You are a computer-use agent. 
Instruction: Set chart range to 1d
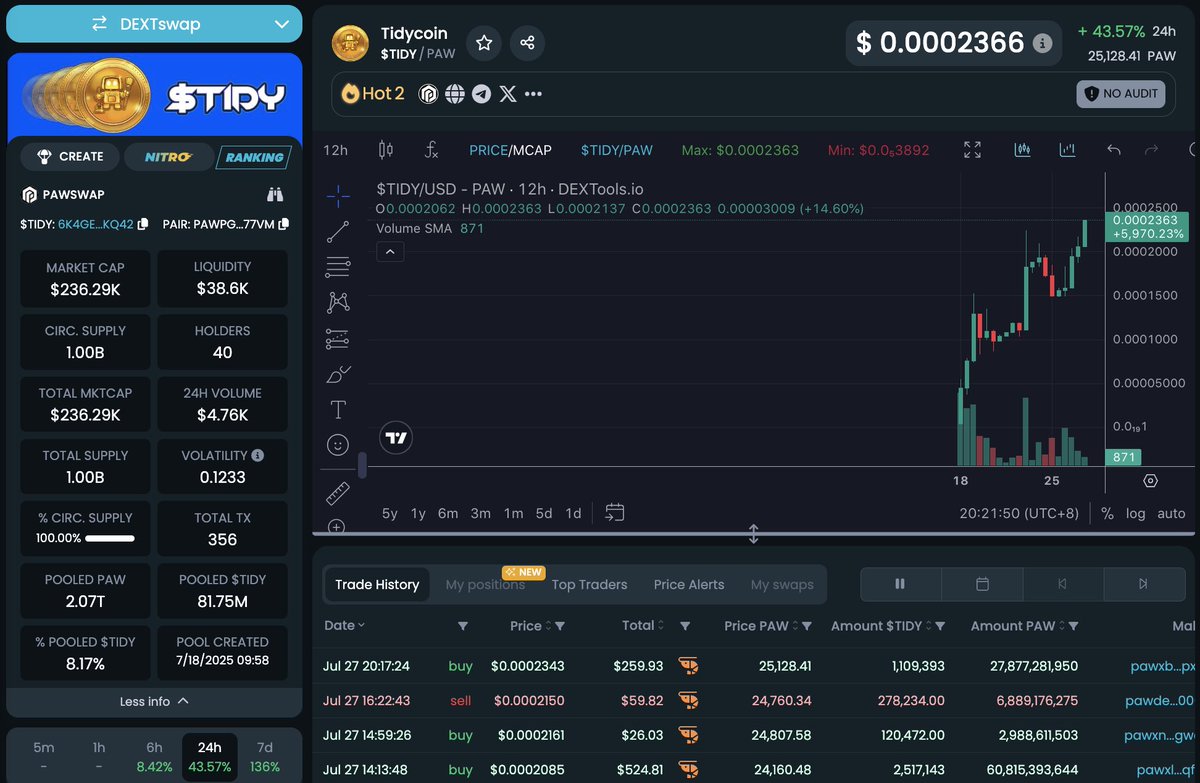point(573,513)
